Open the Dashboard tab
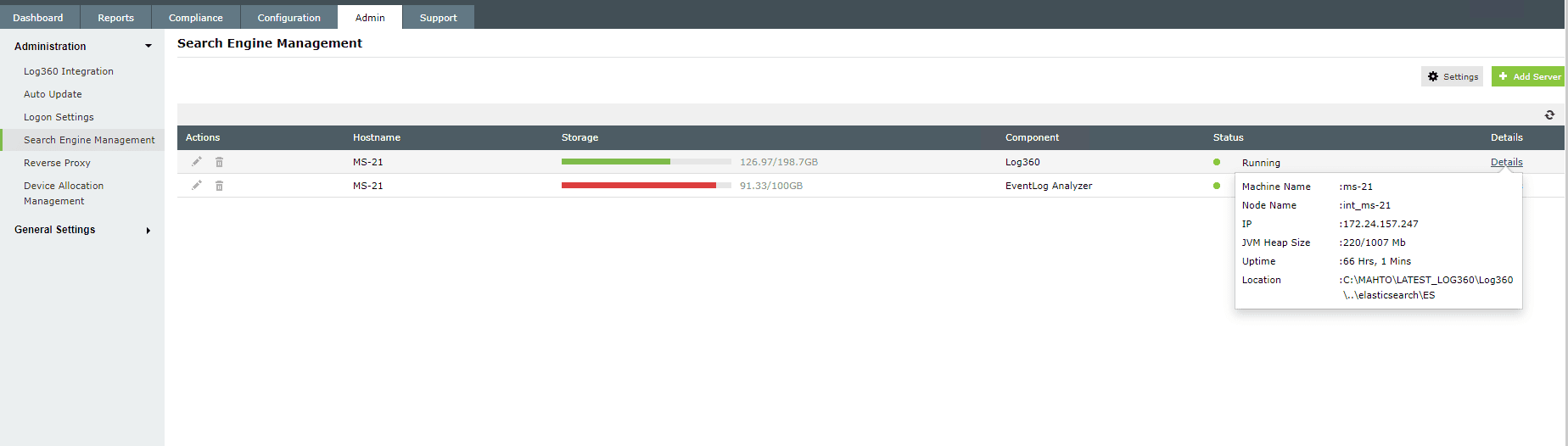Screen dimensions: 1568x446 (x=38, y=17)
